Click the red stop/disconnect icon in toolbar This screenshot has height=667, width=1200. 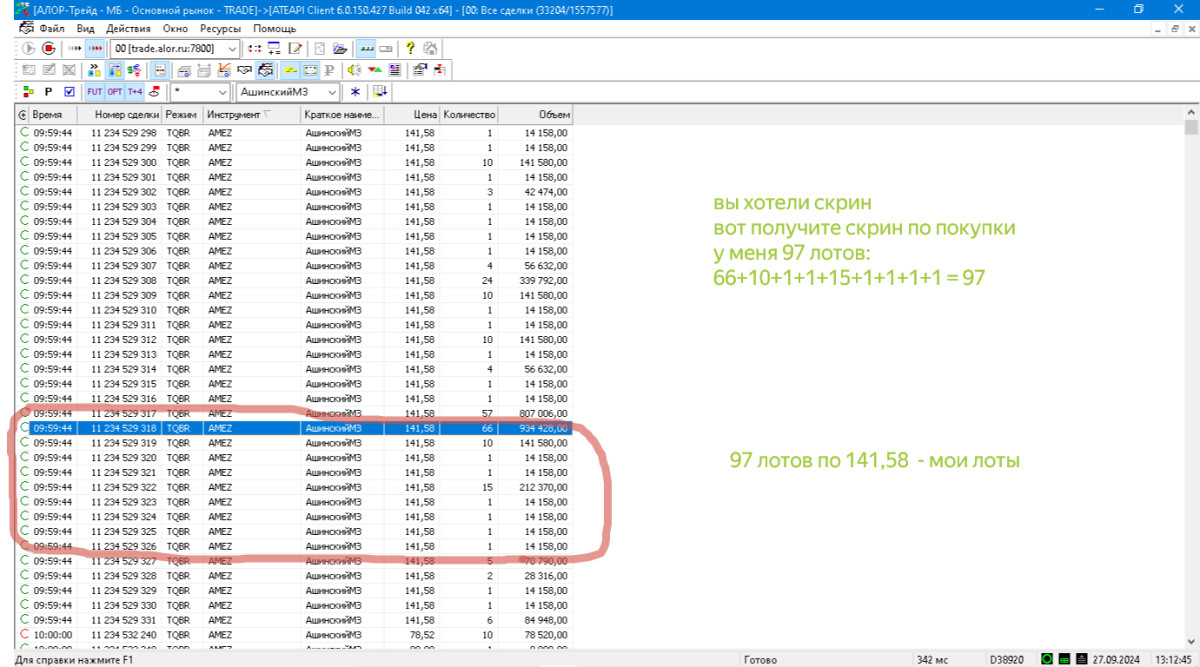[47, 48]
